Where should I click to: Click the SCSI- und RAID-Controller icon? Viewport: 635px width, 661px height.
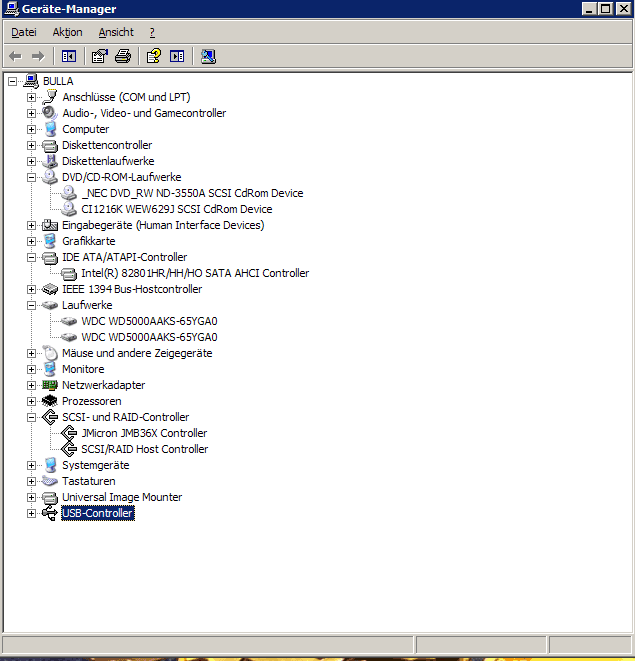pos(50,417)
